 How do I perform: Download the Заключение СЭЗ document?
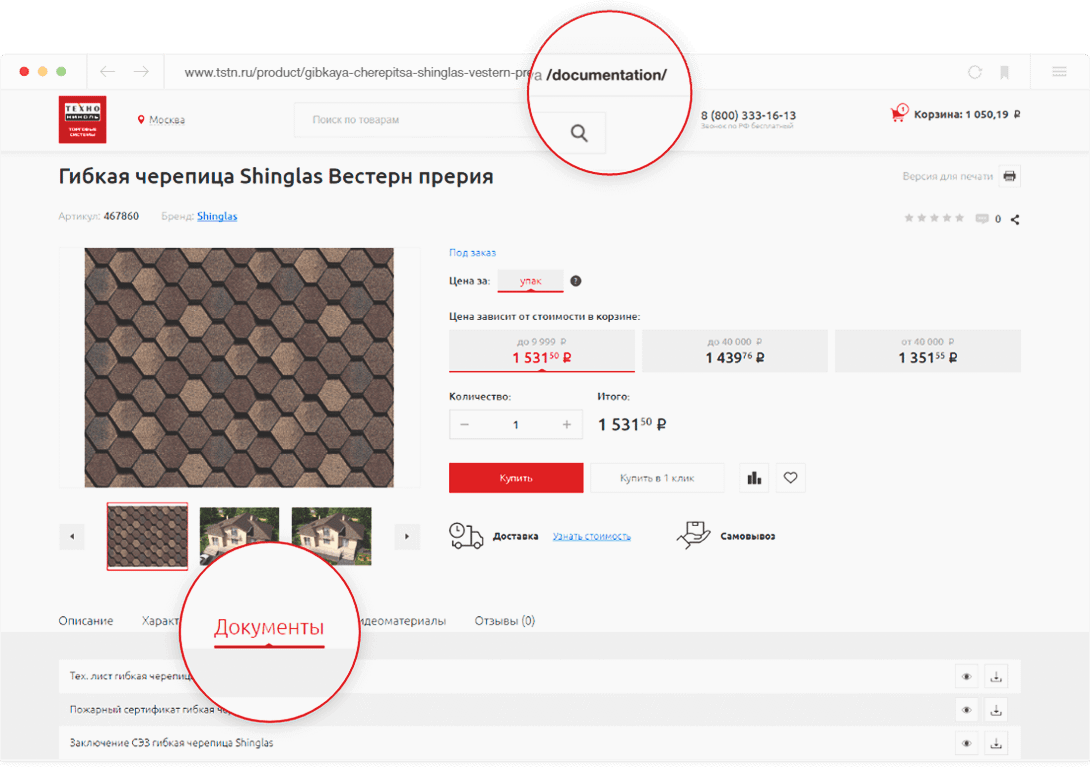pyautogui.click(x=996, y=743)
